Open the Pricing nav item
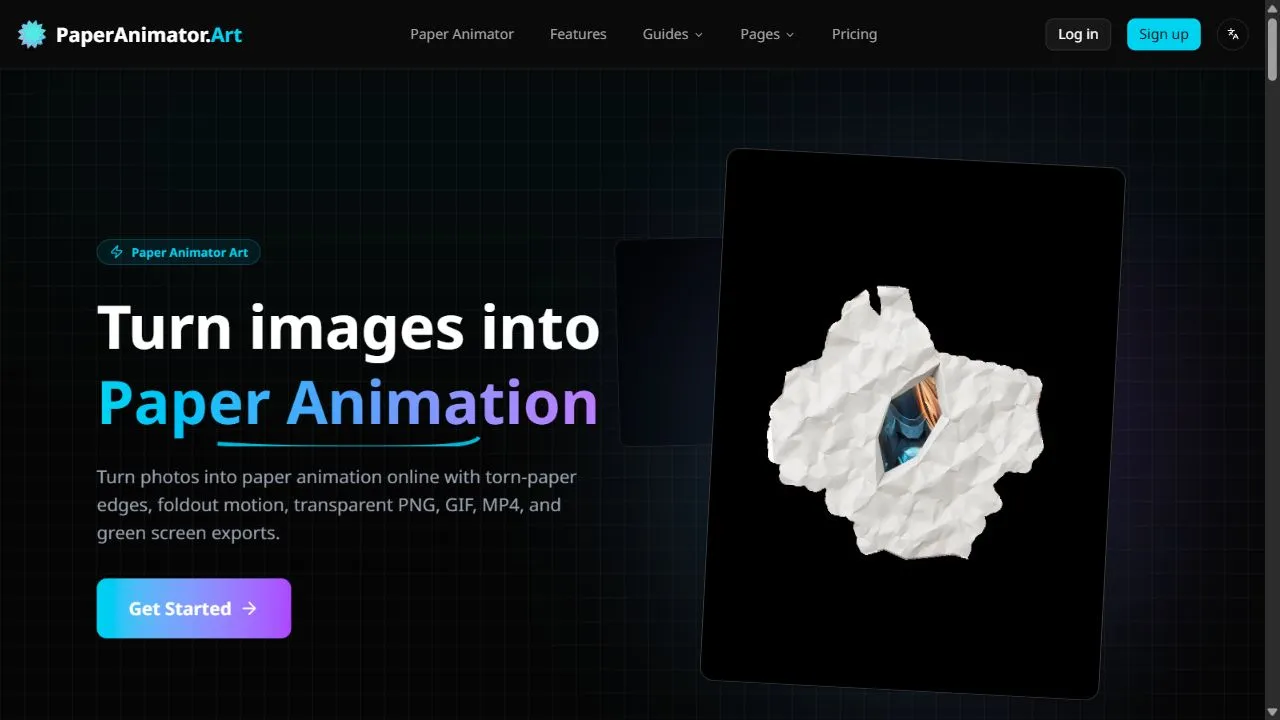Viewport: 1280px width, 720px height. [854, 34]
